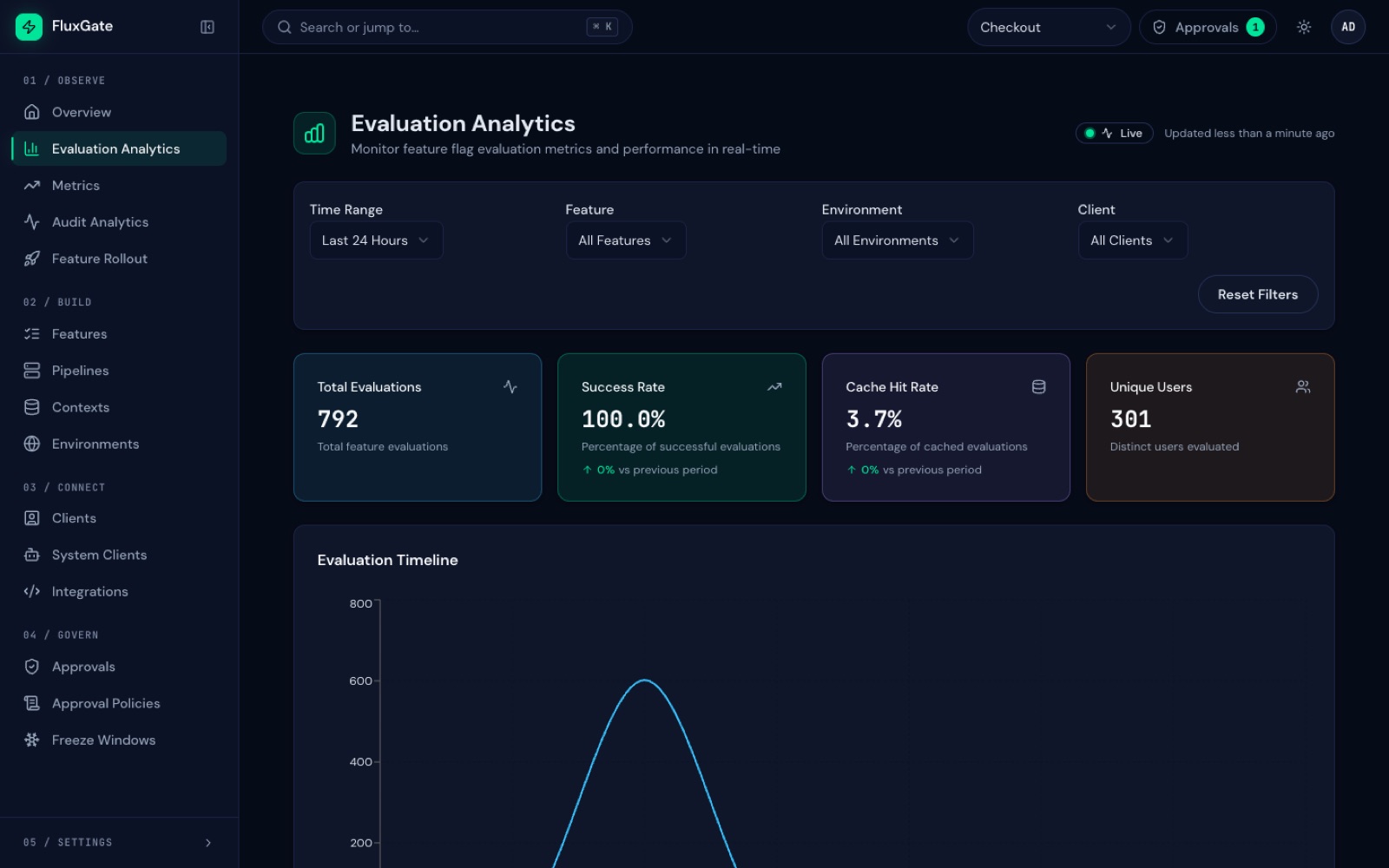Screen dimensions: 1389x868
Task: Click the 301 unique users value
Action: point(1131,419)
